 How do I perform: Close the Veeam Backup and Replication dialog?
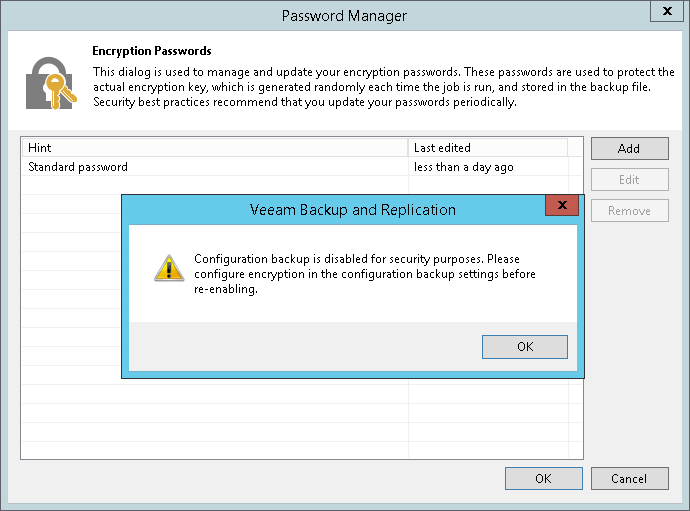[563, 206]
